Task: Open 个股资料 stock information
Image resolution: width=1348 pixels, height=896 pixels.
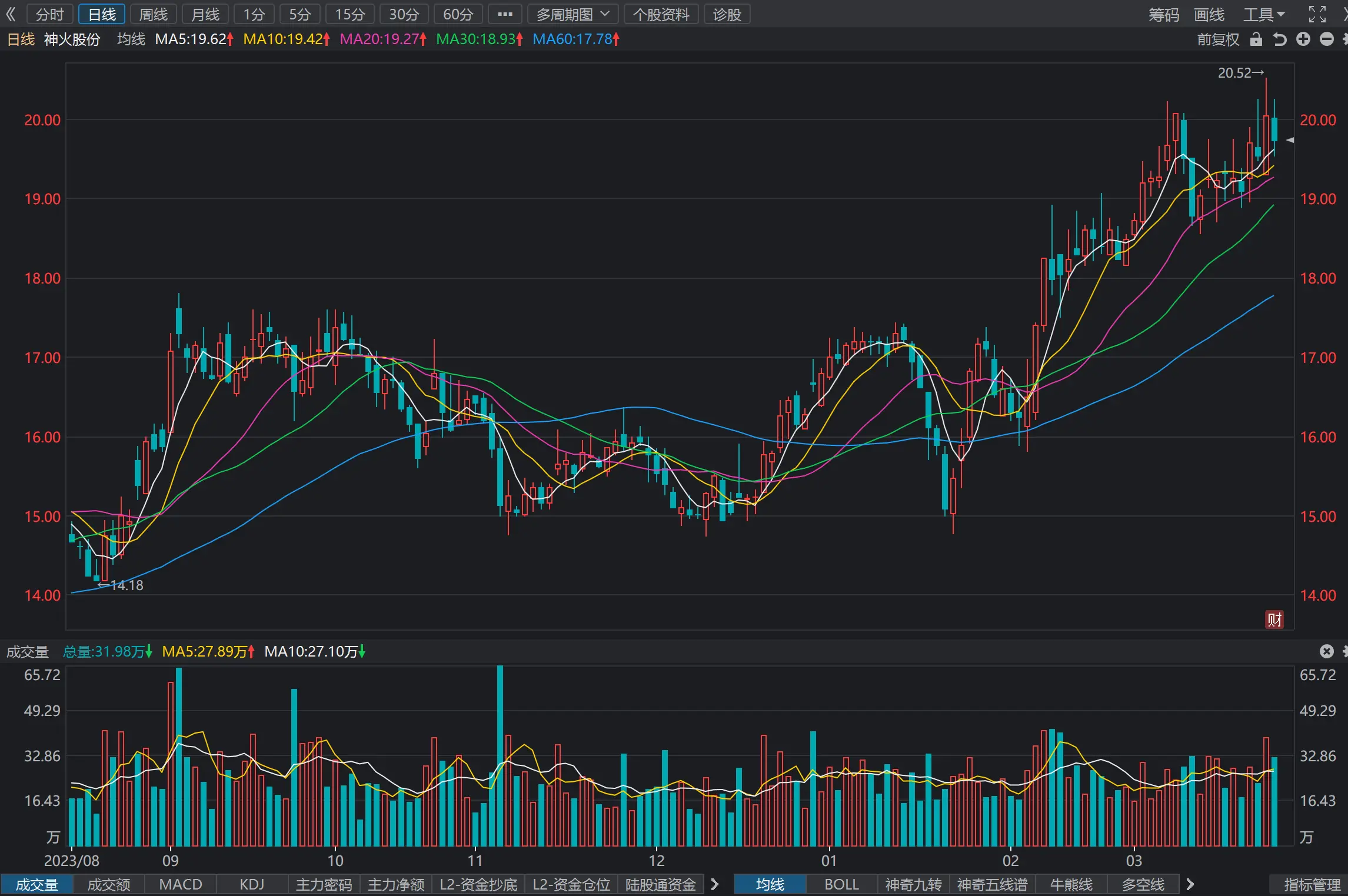Action: (661, 14)
